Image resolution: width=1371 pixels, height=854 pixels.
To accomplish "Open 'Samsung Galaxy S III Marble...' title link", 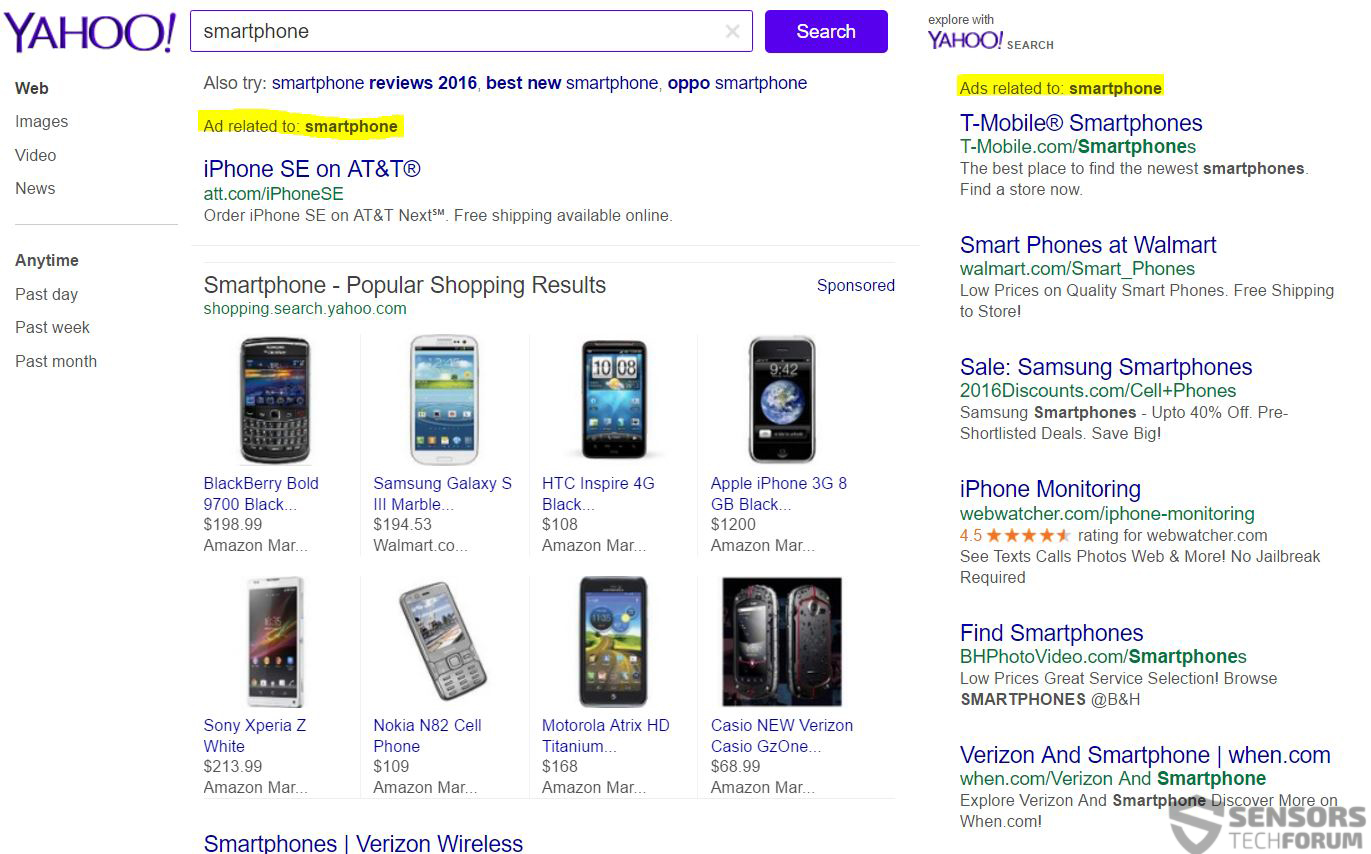I will click(442, 493).
